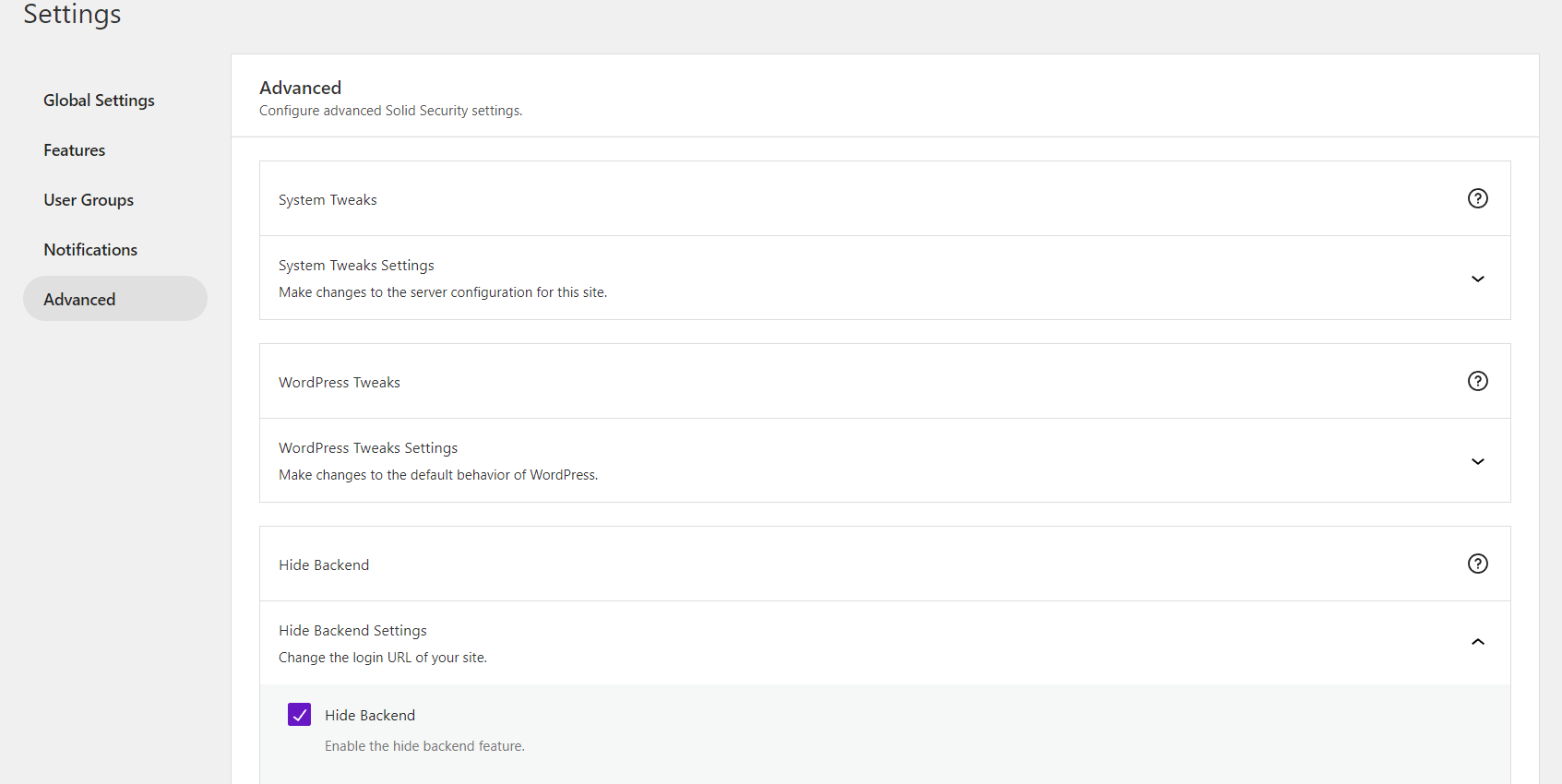Uncheck the Hide Backend checkbox
Image resolution: width=1562 pixels, height=784 pixels.
coord(299,715)
